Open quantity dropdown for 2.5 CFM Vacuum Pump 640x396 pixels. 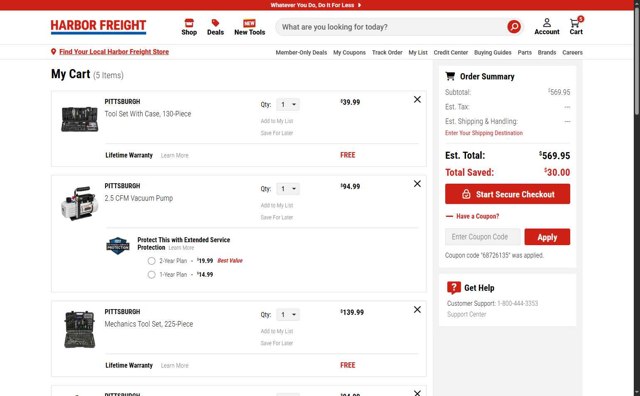[288, 189]
